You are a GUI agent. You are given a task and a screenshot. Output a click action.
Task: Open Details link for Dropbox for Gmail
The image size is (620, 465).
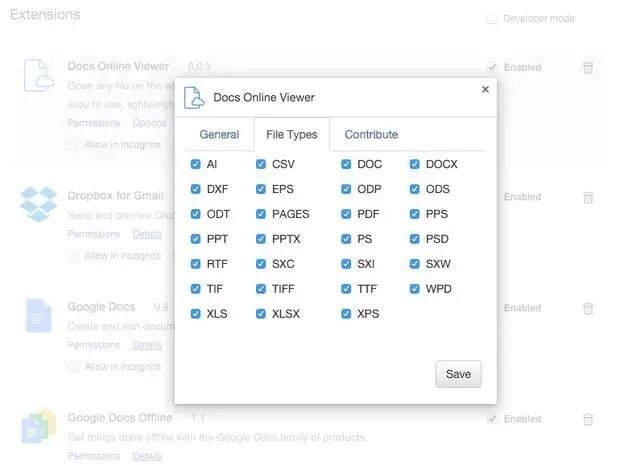(147, 234)
